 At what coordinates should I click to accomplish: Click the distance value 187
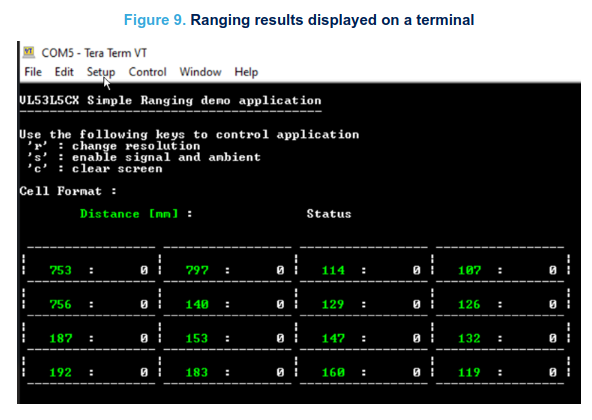60,338
